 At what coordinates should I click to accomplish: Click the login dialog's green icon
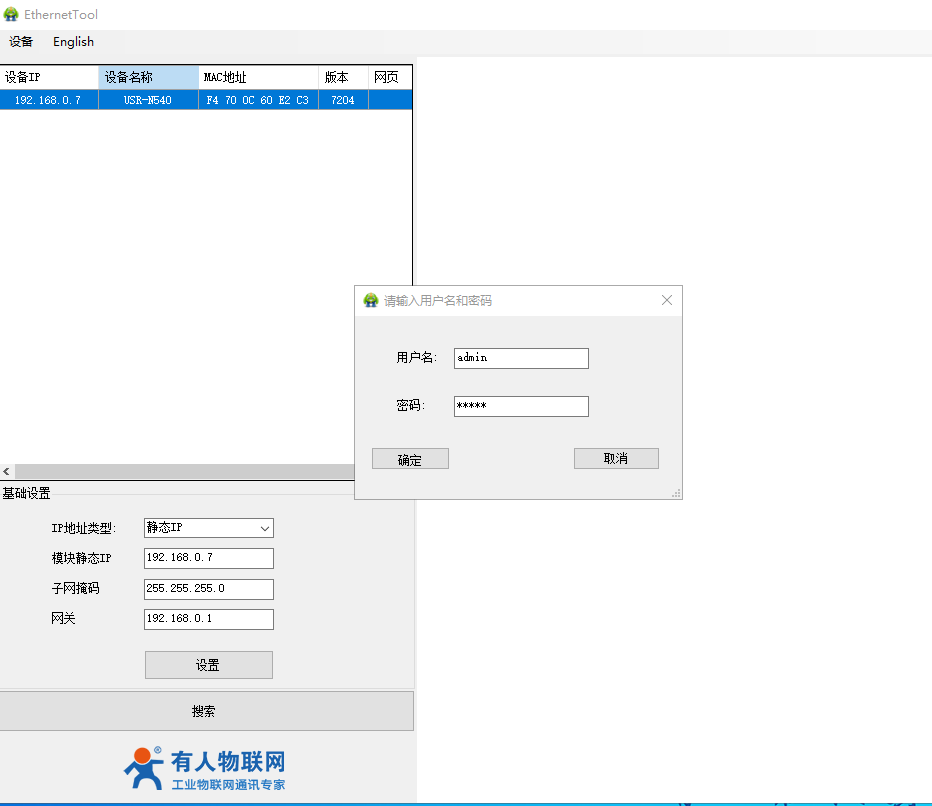(x=371, y=300)
